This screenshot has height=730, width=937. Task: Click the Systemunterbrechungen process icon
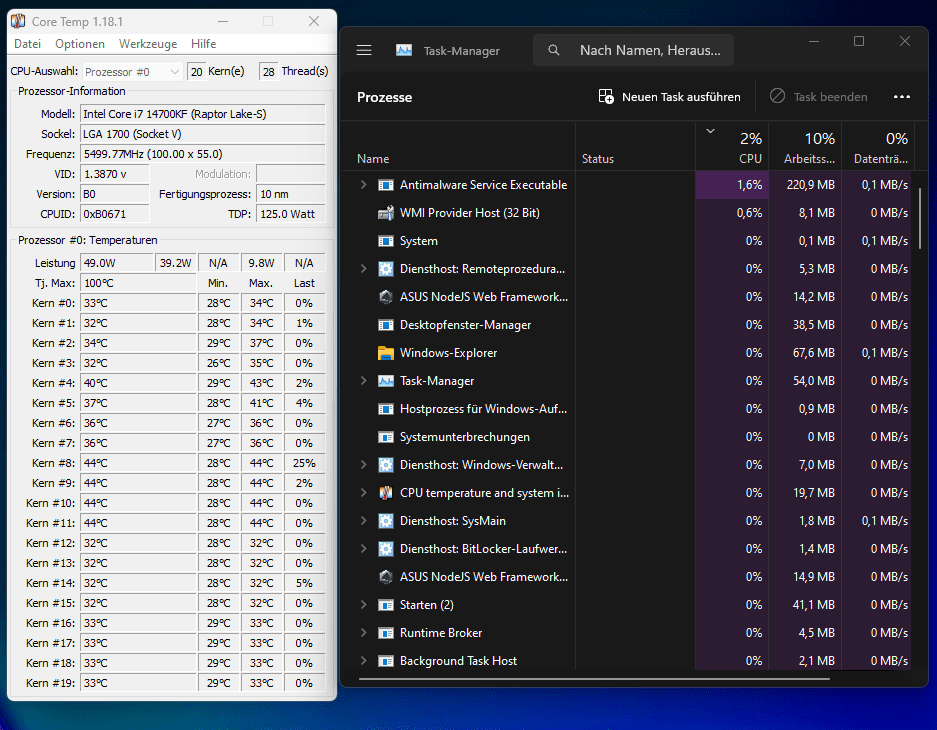click(386, 437)
